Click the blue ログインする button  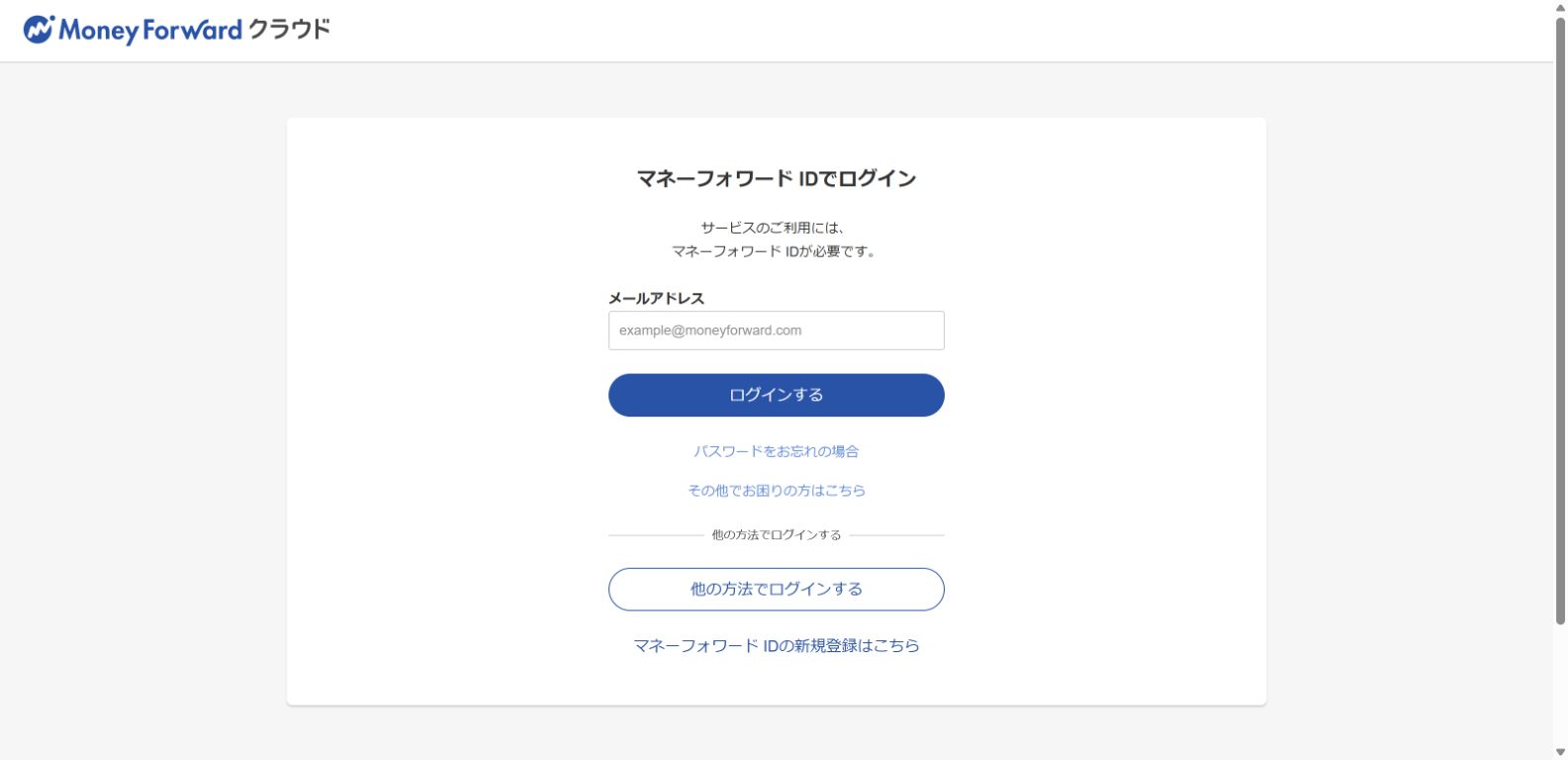pyautogui.click(x=777, y=395)
